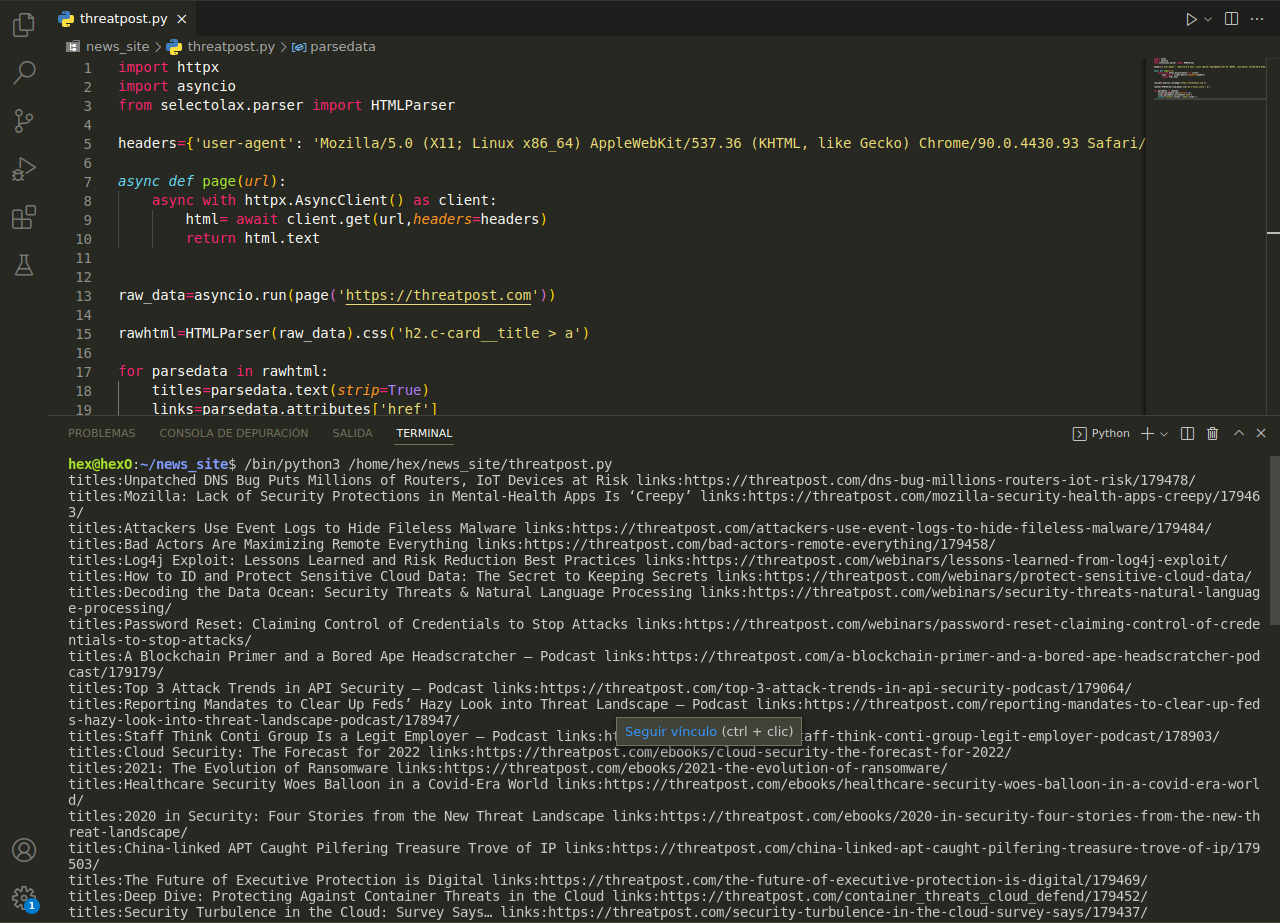
Task: Click the 'h2.c-card__title > a' selector string
Action: [489, 334]
